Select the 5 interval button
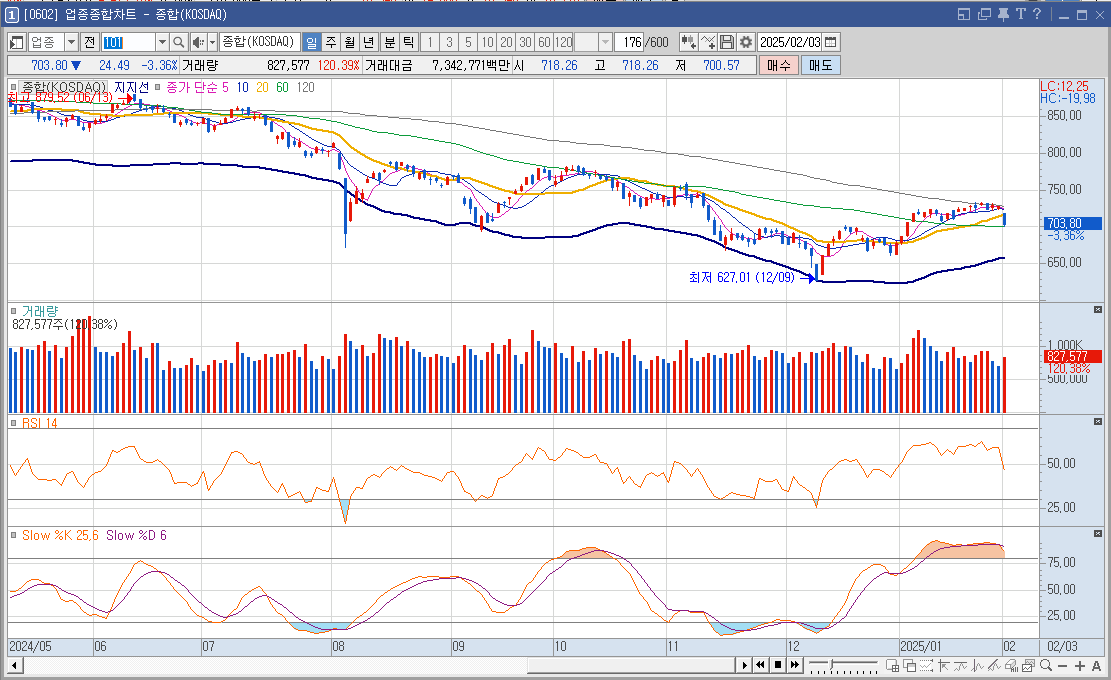 point(468,42)
